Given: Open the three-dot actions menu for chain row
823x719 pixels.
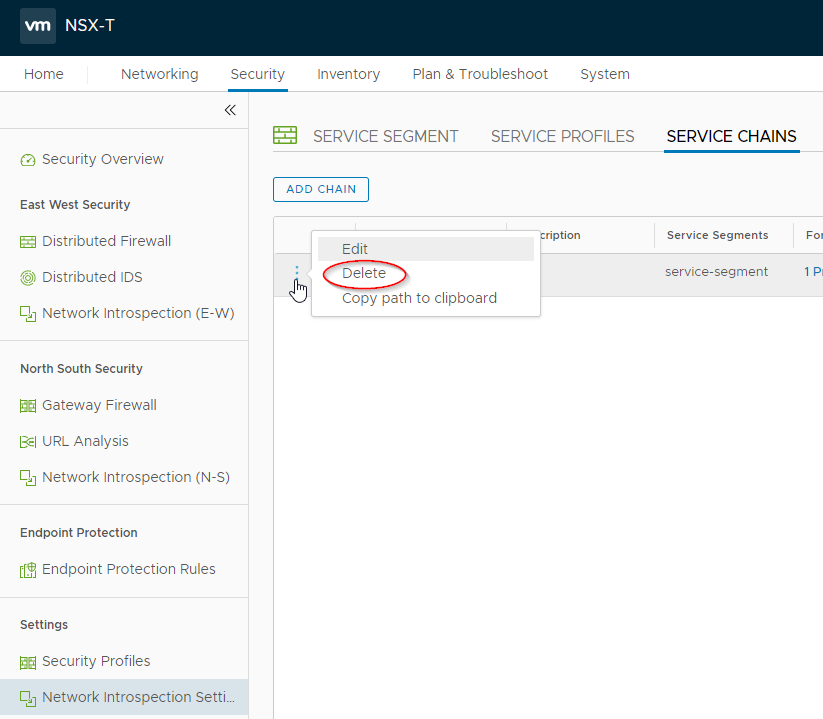Looking at the screenshot, I should (296, 272).
